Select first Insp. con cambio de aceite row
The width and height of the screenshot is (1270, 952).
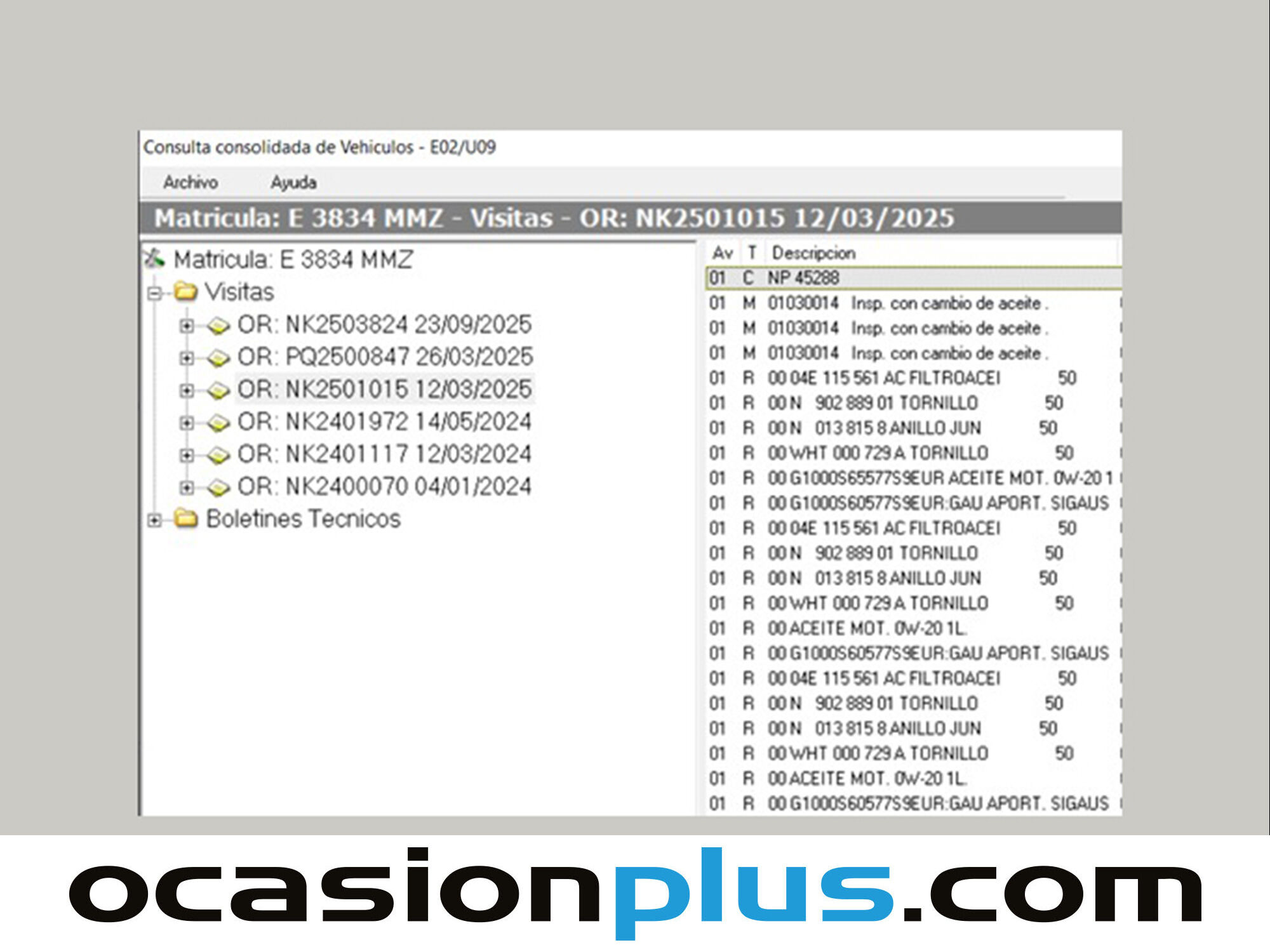(x=949, y=303)
